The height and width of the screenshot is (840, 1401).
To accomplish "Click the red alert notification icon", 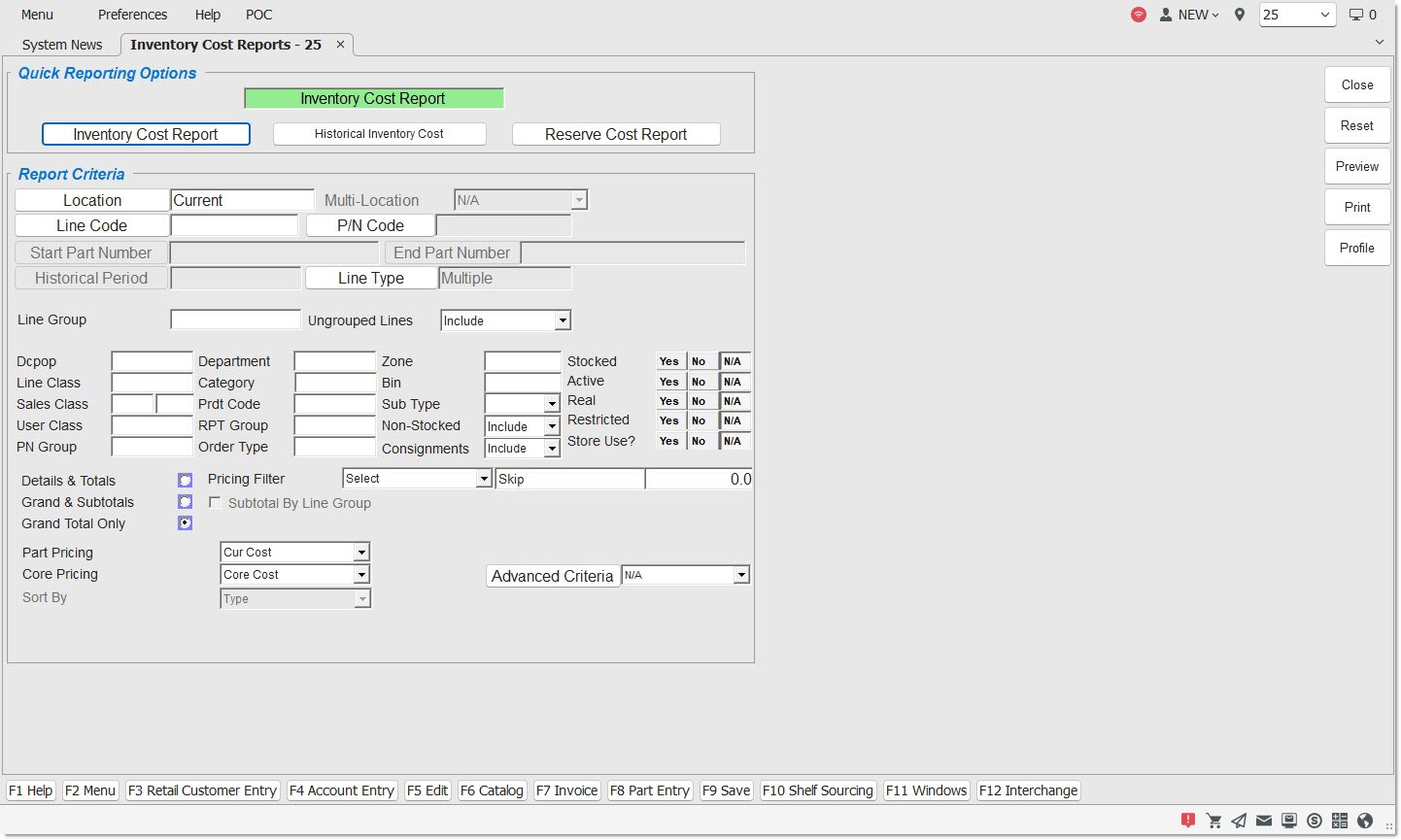I will 1187,821.
